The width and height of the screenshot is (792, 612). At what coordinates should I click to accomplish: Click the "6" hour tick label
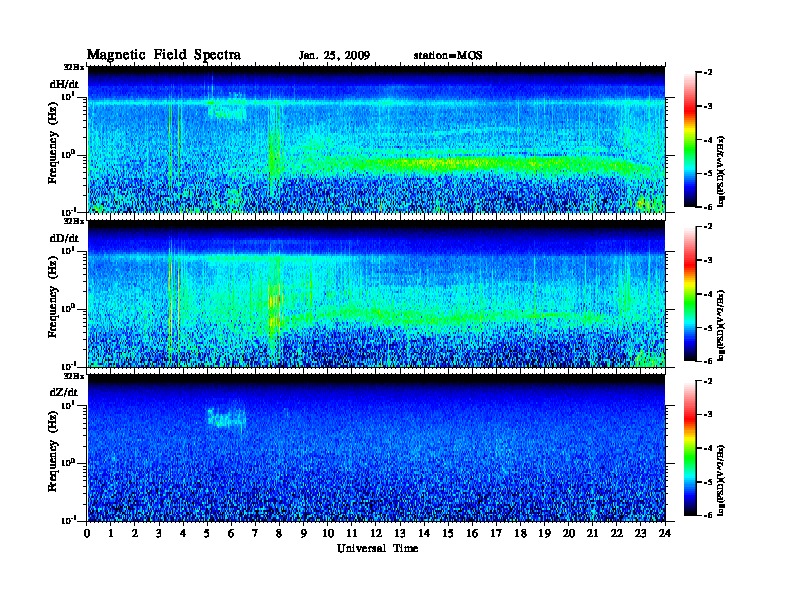232,534
